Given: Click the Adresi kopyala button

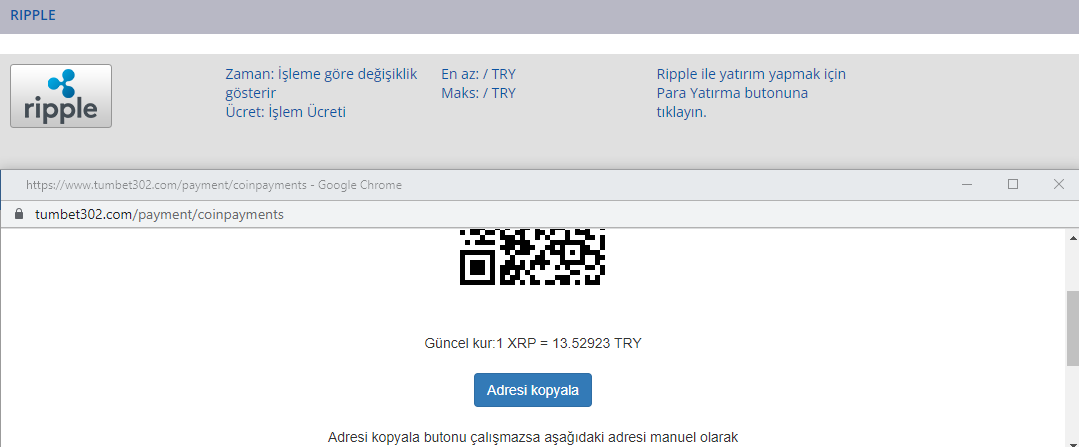Looking at the screenshot, I should 533,390.
